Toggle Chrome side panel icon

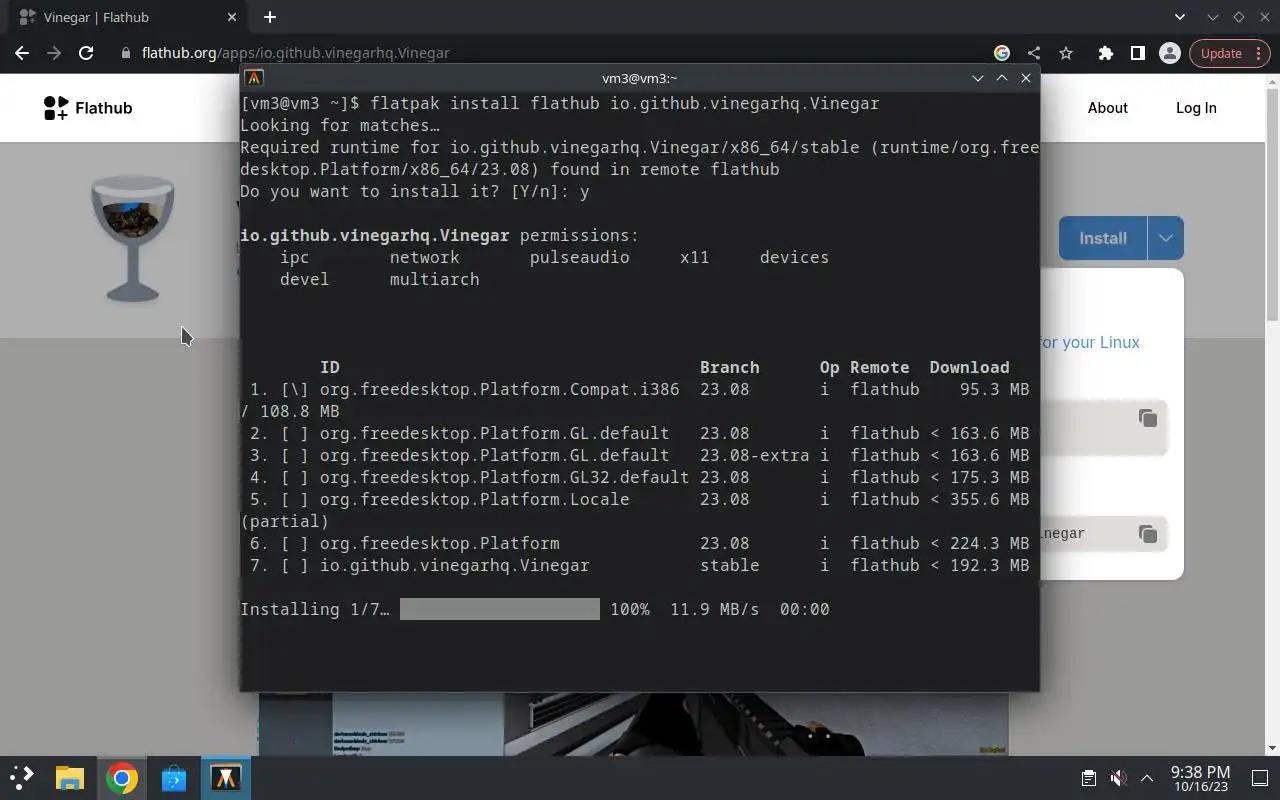point(1137,53)
